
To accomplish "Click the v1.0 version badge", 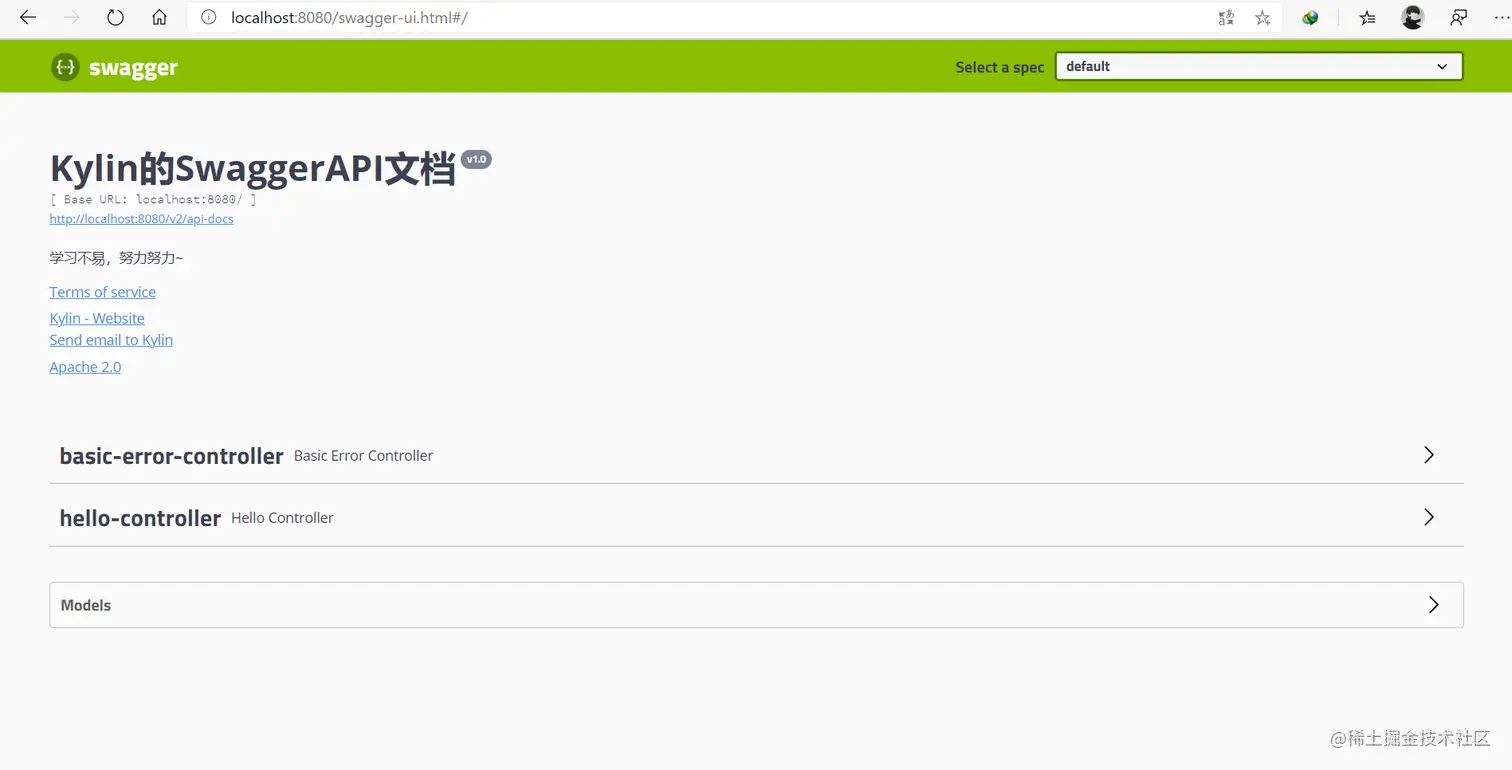I will (476, 159).
